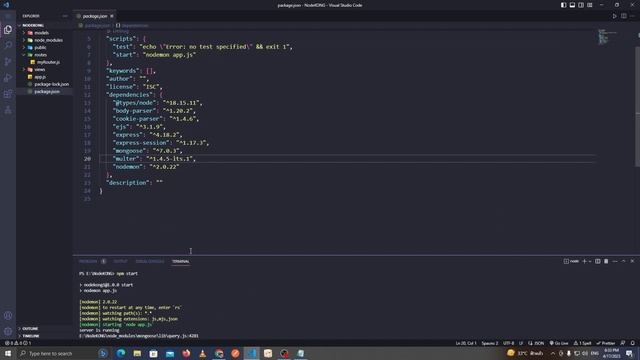
Task: Click the Run file play icon
Action: tap(615, 16)
